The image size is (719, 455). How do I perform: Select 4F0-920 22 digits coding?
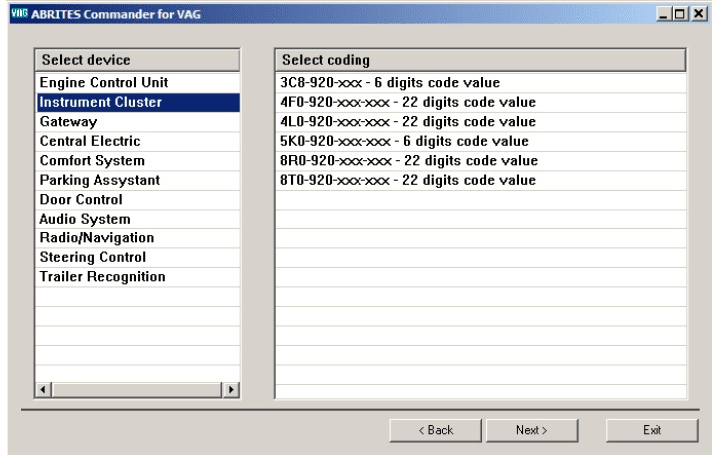(x=408, y=102)
